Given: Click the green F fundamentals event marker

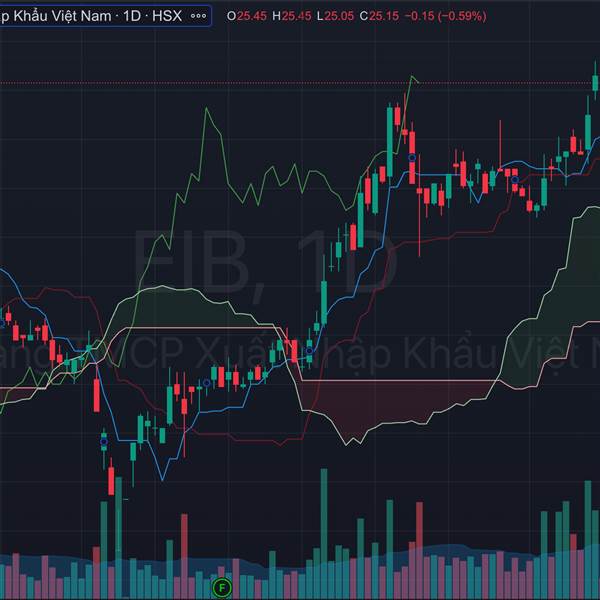Looking at the screenshot, I should [222, 587].
